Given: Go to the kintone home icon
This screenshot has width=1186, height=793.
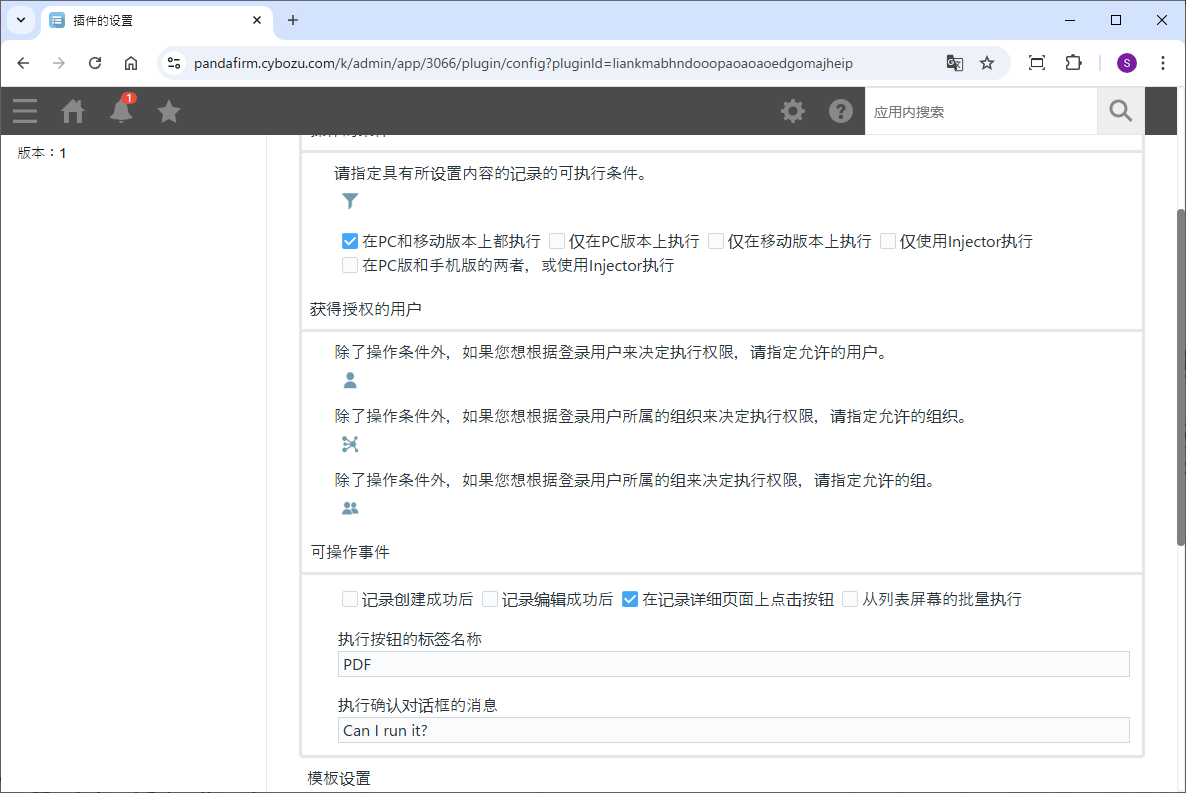Looking at the screenshot, I should tap(73, 111).
